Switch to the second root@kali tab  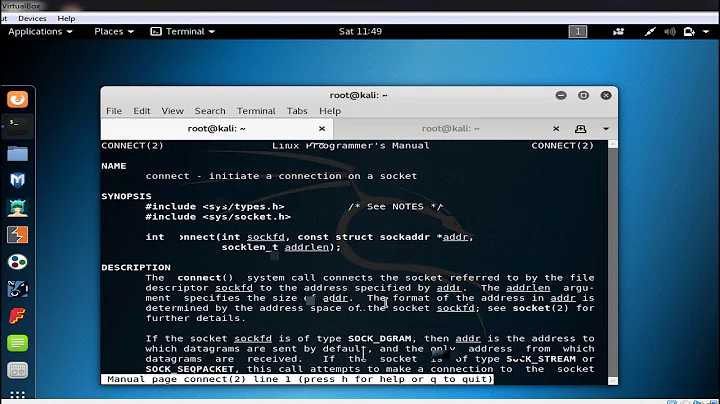point(450,129)
